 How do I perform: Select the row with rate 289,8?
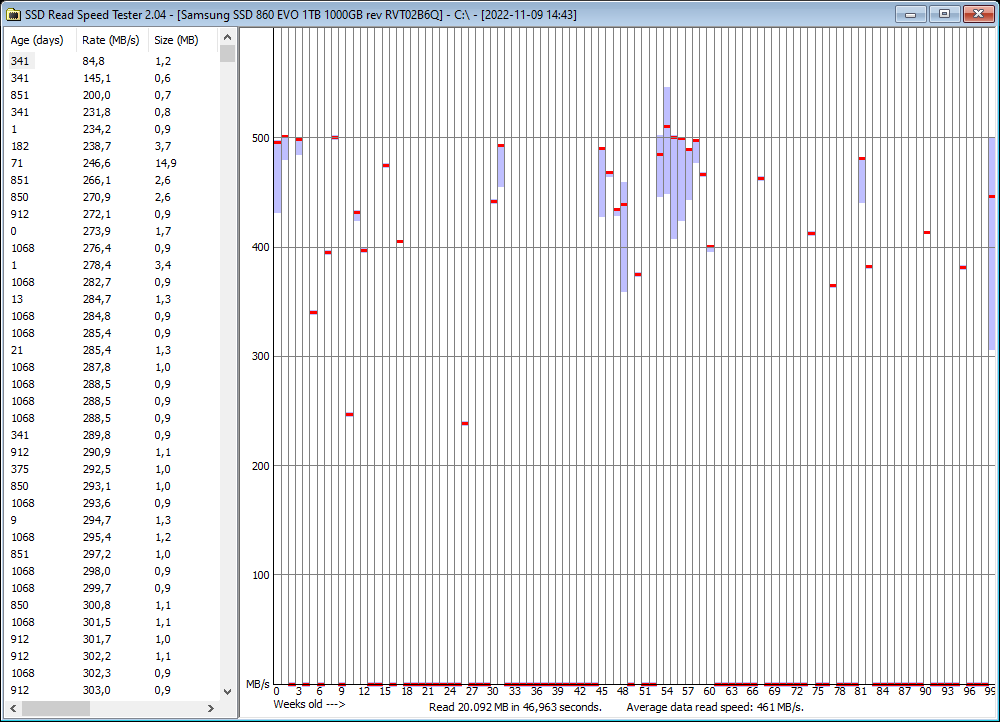112,435
